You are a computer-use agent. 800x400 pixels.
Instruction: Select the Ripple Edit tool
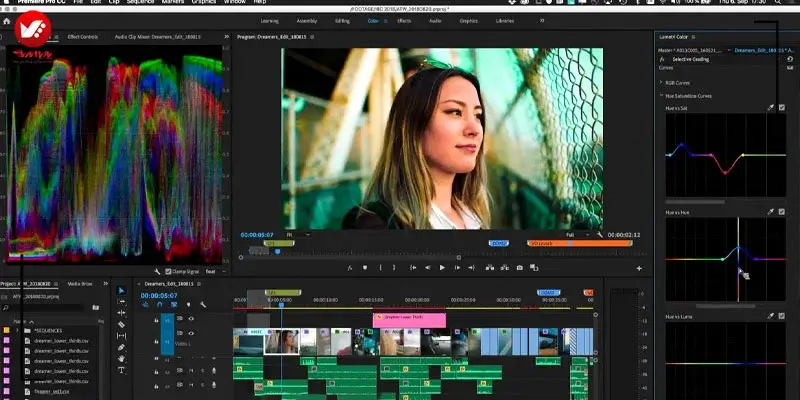tap(121, 313)
